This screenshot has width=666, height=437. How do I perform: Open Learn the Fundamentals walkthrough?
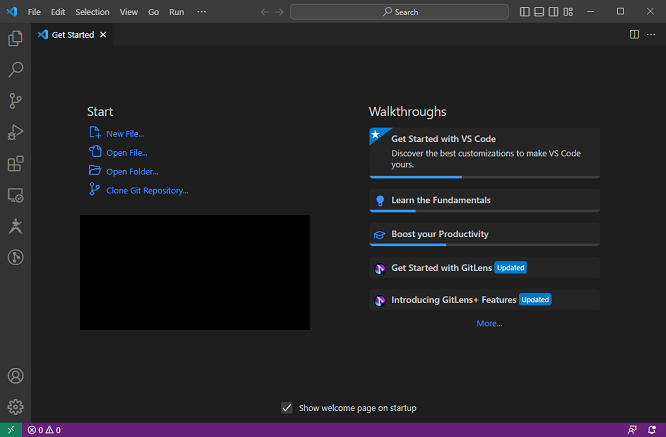485,200
